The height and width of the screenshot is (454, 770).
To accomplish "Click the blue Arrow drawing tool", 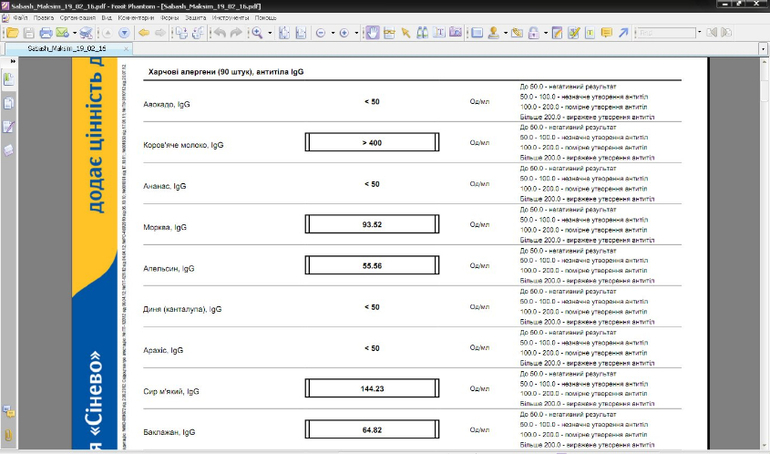I will coord(623,33).
